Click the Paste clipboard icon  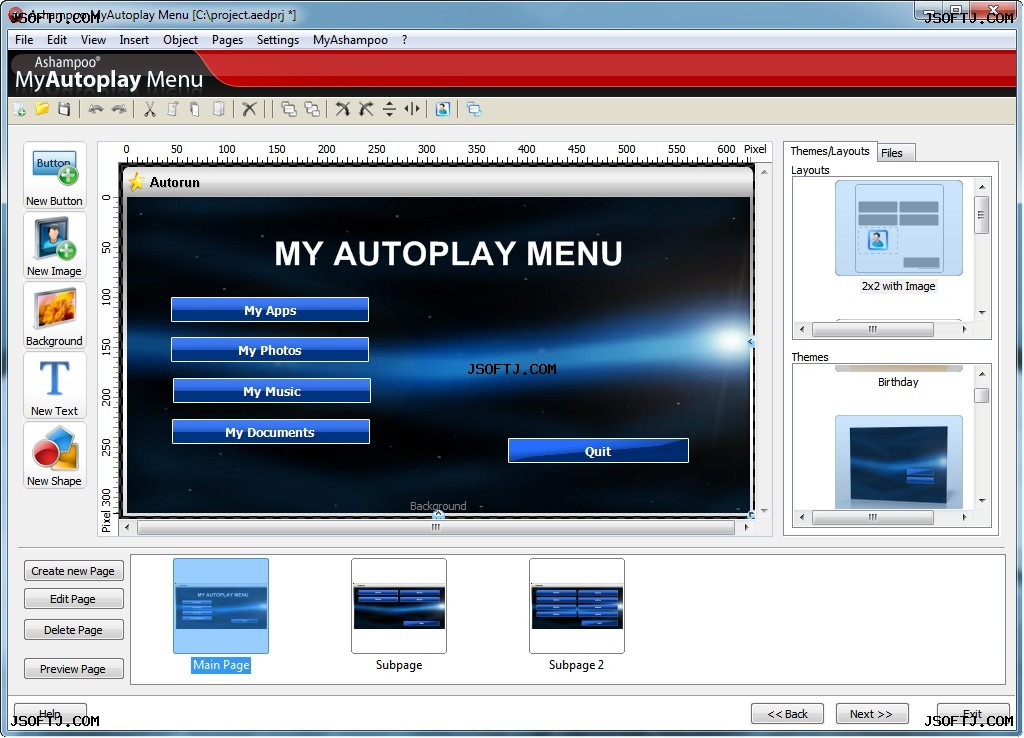click(195, 109)
